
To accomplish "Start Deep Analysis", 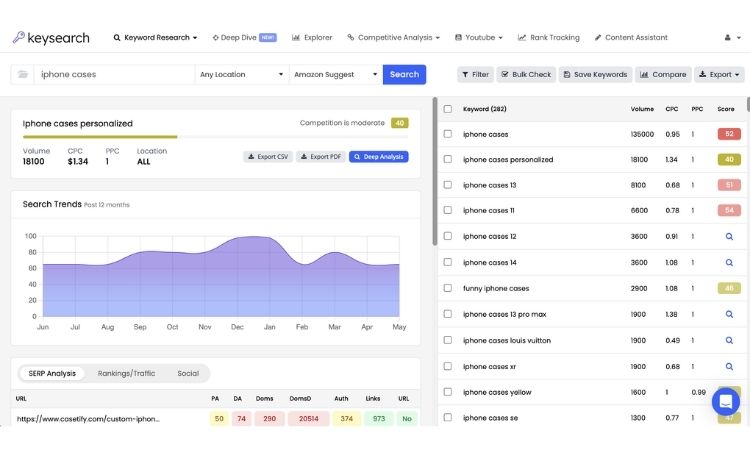I will tap(379, 157).
